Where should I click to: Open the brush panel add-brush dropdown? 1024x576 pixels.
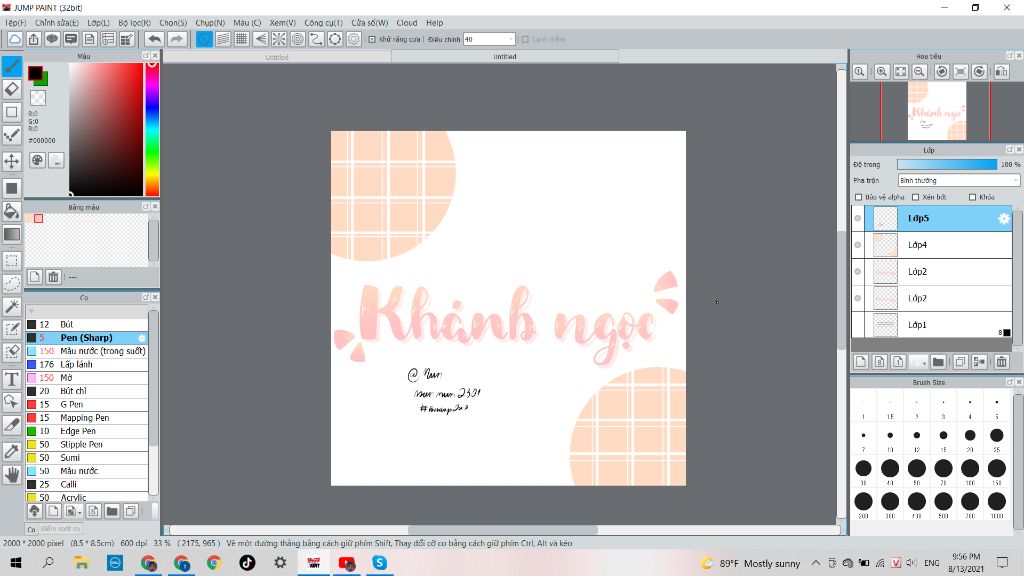tap(80, 511)
